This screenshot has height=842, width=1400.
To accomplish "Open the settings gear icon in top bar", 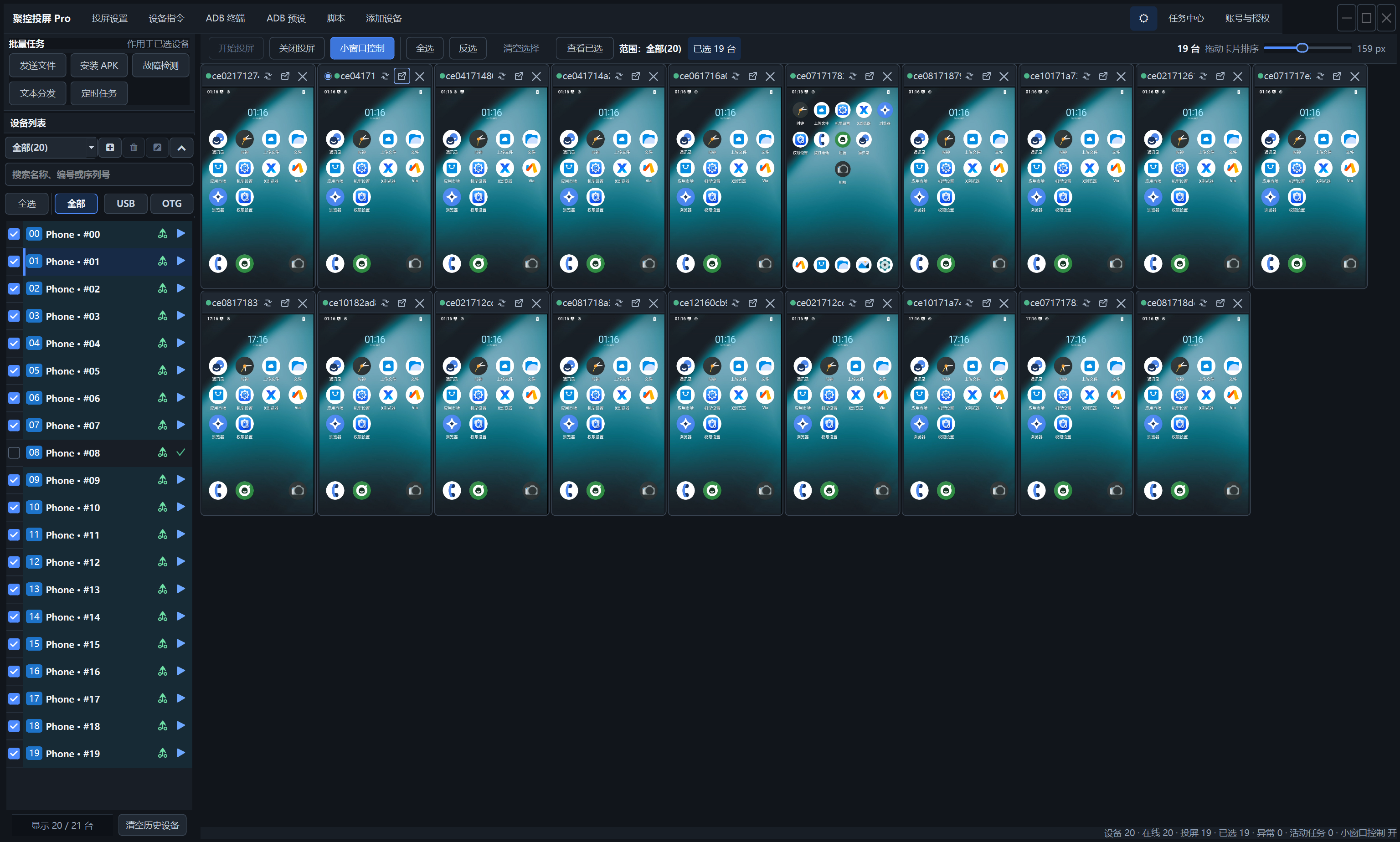I will [x=1143, y=18].
